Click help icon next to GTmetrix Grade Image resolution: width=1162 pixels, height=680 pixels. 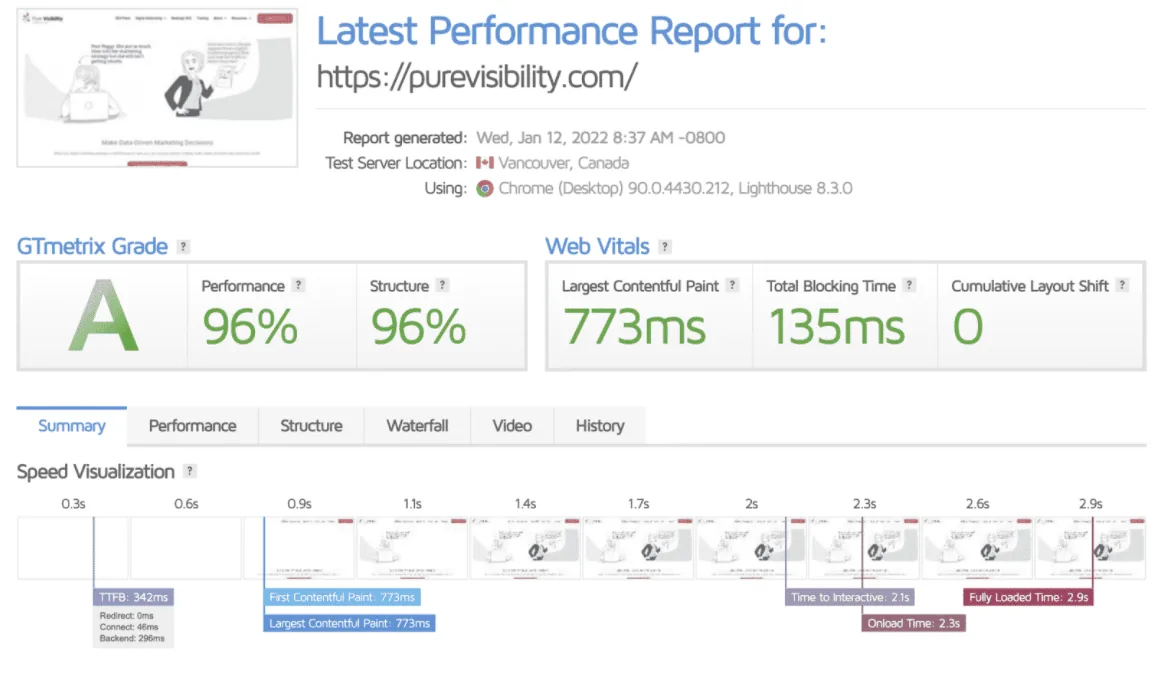click(183, 247)
